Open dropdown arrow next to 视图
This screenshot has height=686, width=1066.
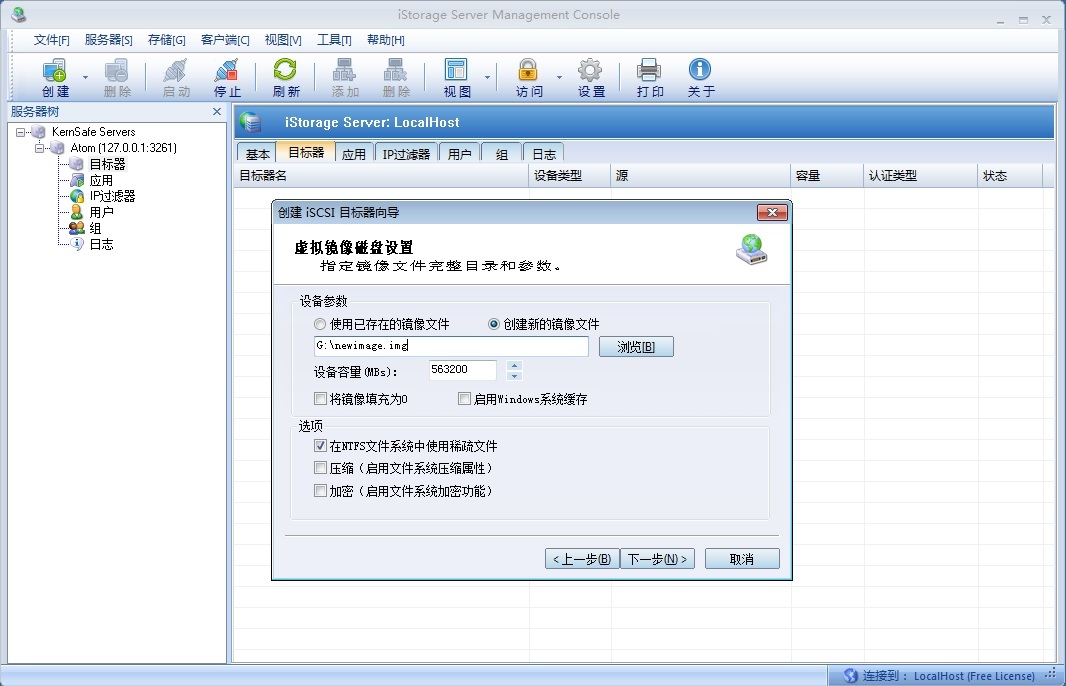(x=487, y=78)
